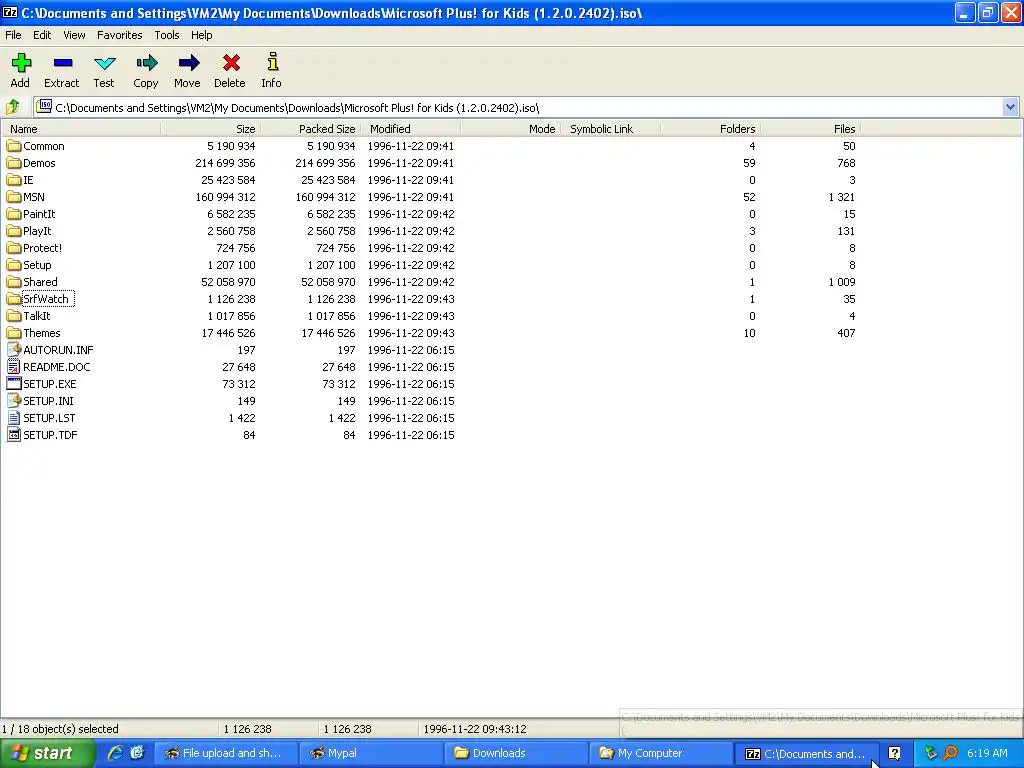Viewport: 1024px width, 768px height.
Task: Select the Setup folder row
Action: pos(431,264)
